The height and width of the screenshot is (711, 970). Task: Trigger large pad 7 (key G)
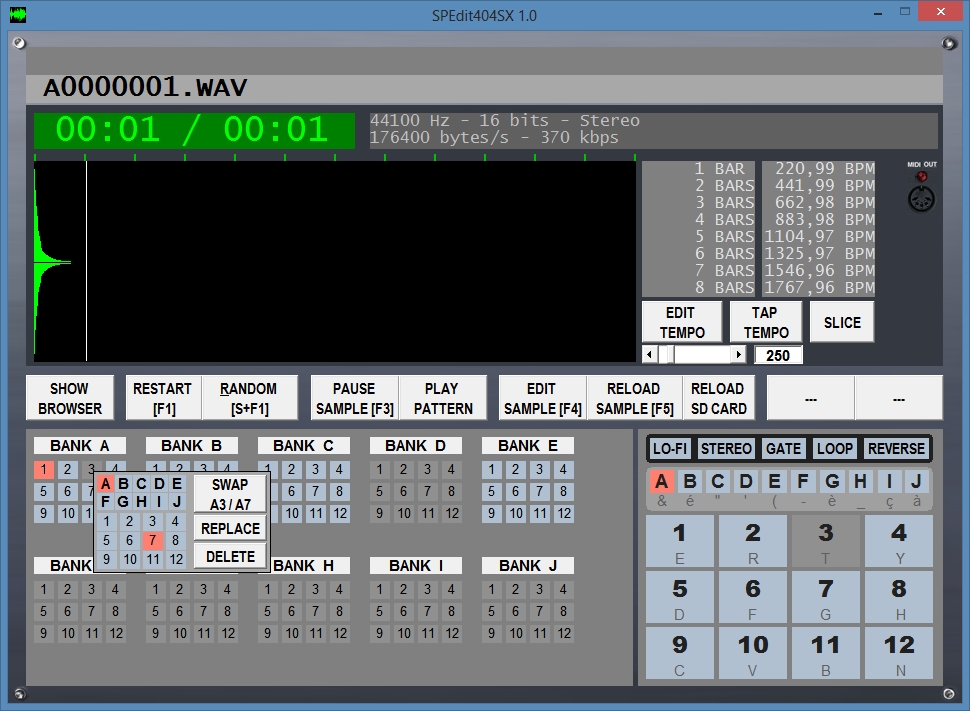(825, 598)
